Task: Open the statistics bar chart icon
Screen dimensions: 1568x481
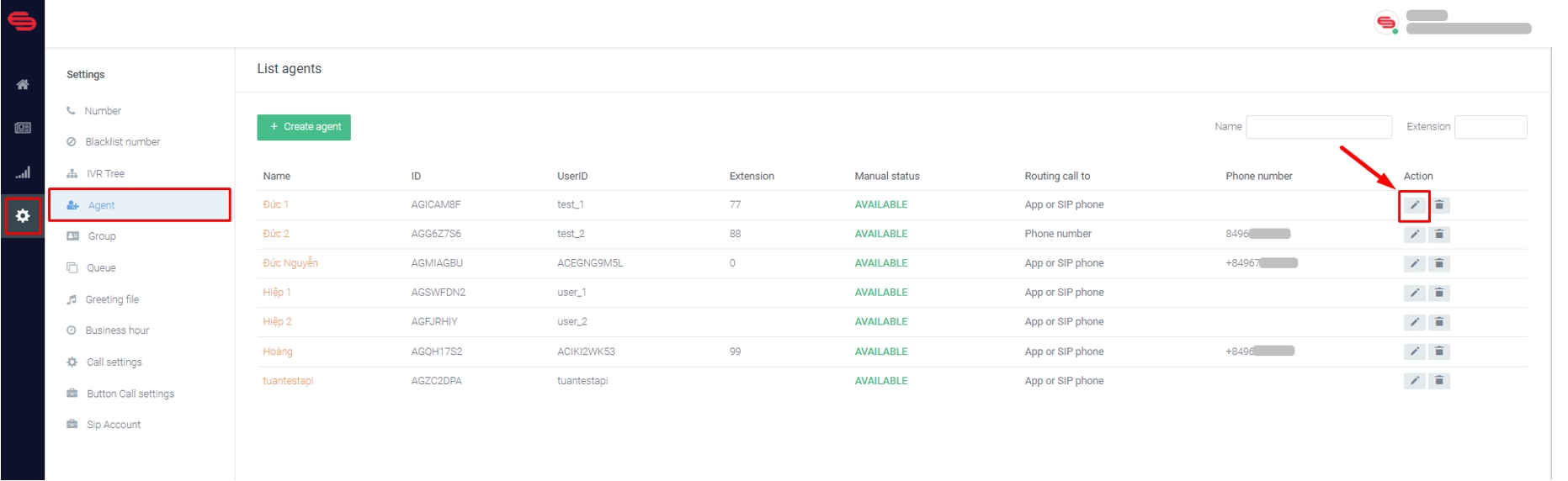Action: (23, 172)
